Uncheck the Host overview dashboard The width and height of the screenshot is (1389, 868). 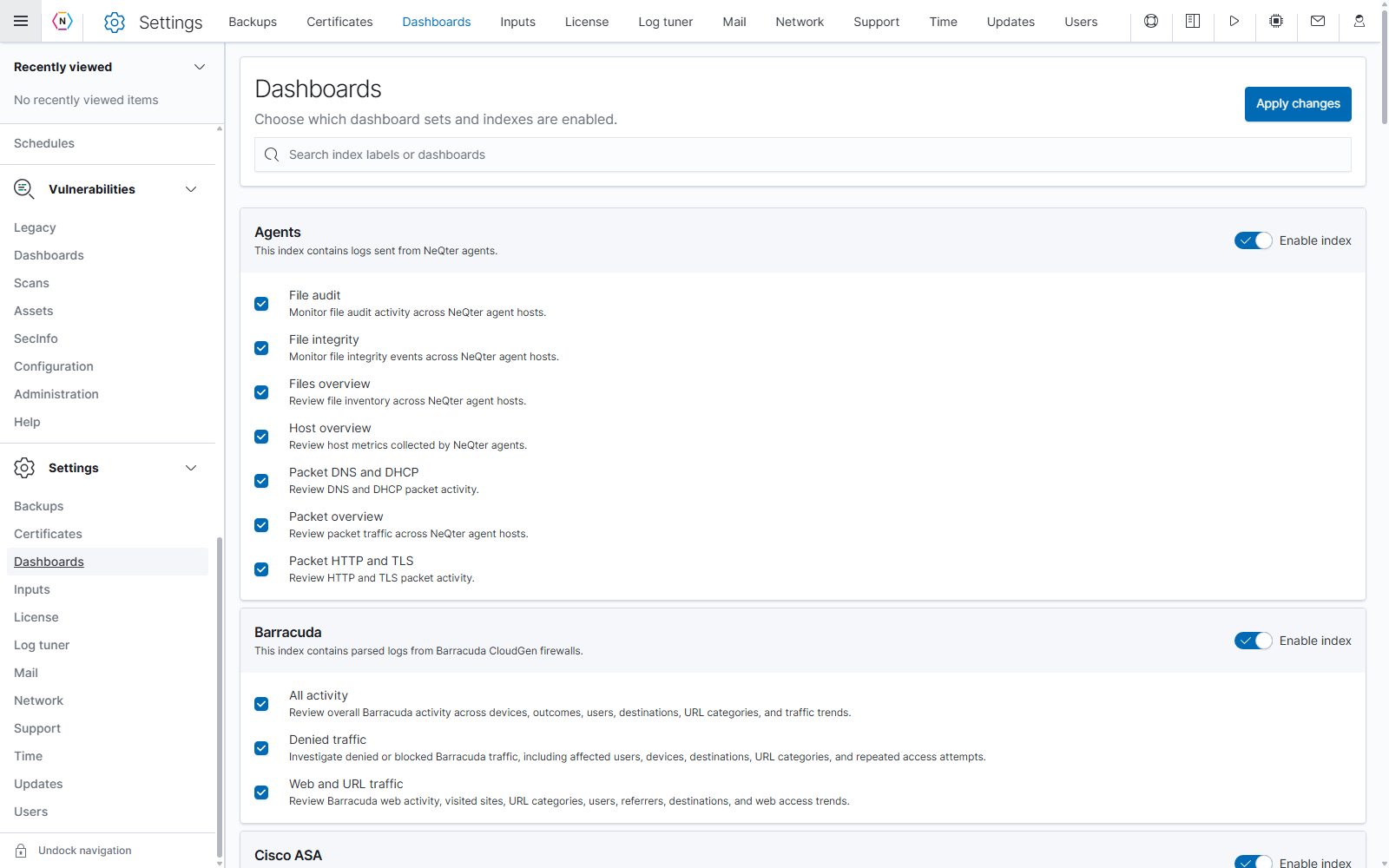(261, 437)
